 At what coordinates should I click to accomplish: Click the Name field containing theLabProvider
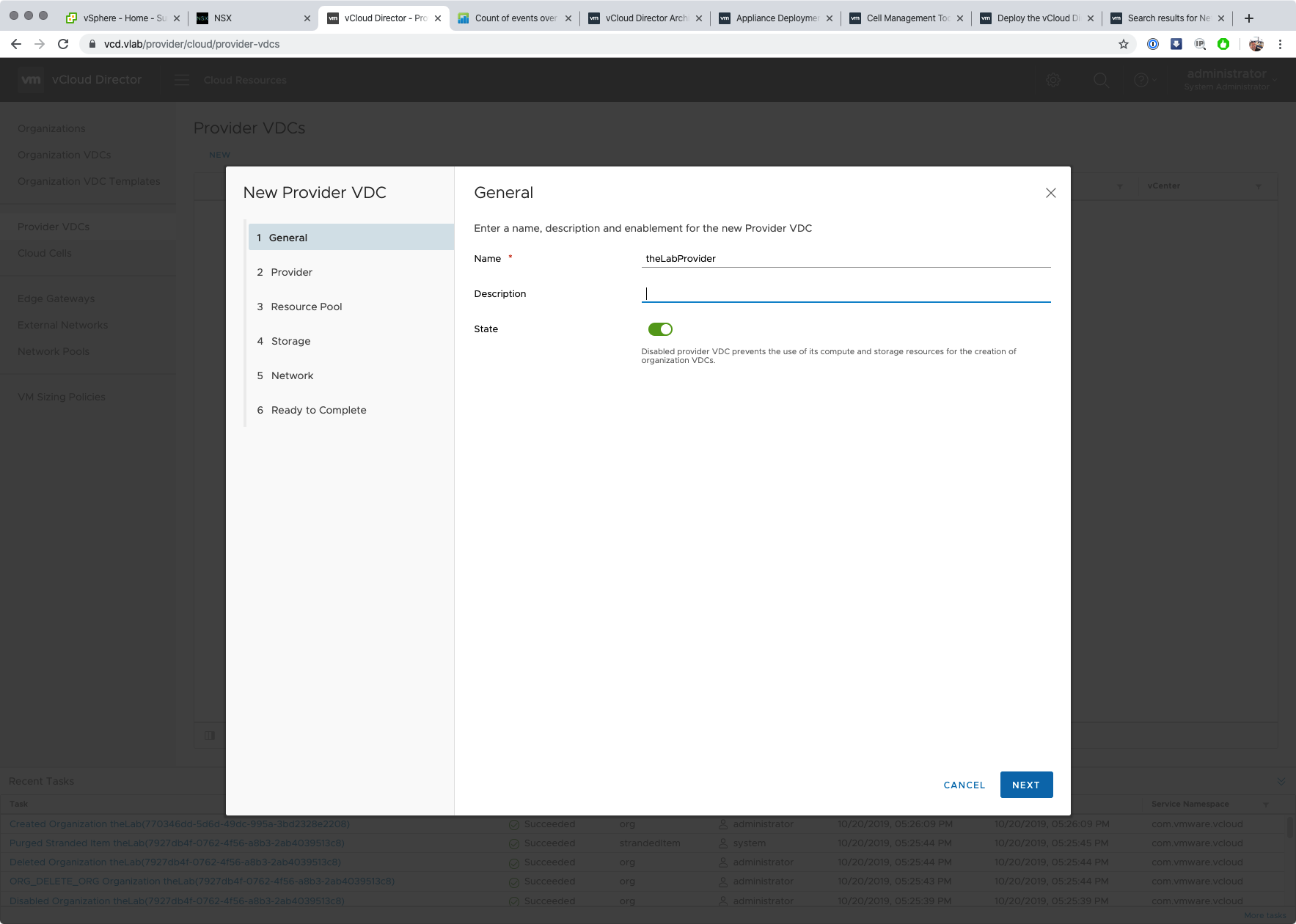pos(845,259)
